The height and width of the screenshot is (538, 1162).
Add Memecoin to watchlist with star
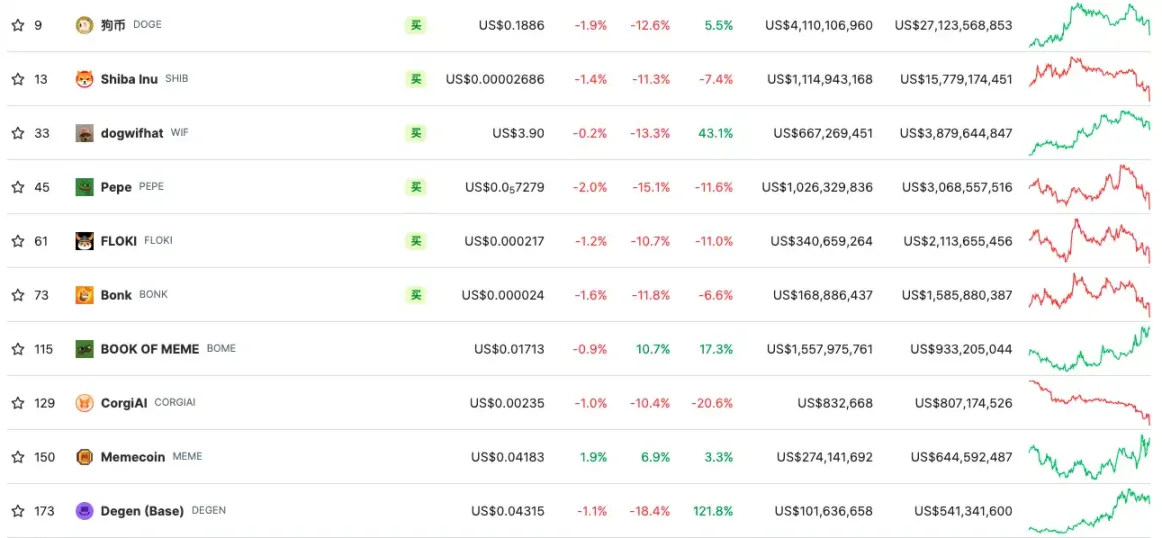point(18,457)
